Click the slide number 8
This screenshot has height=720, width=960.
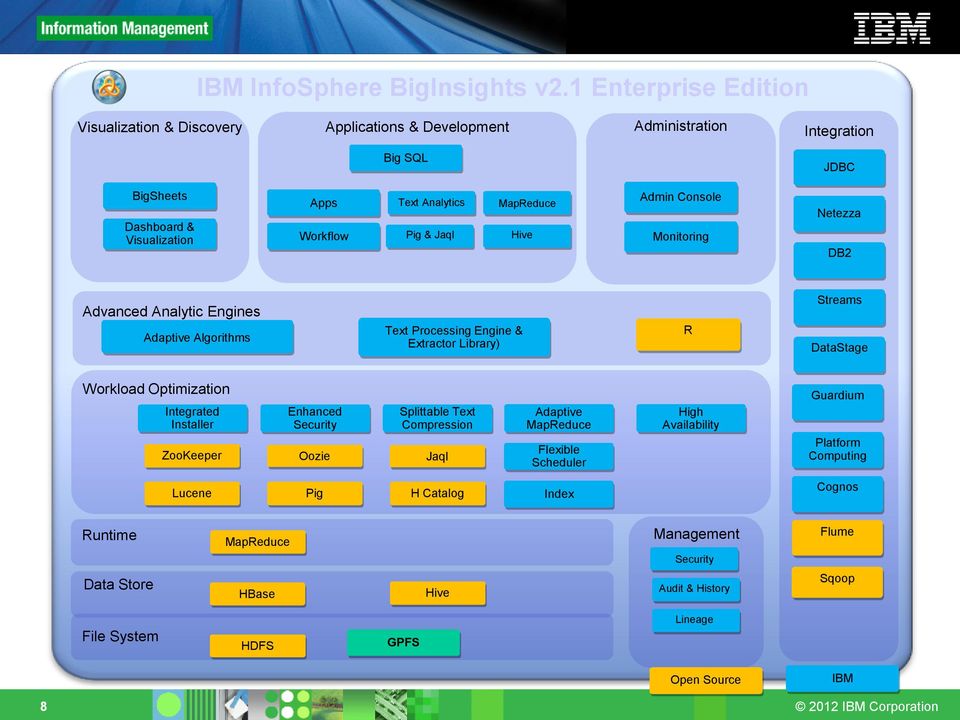coord(43,707)
